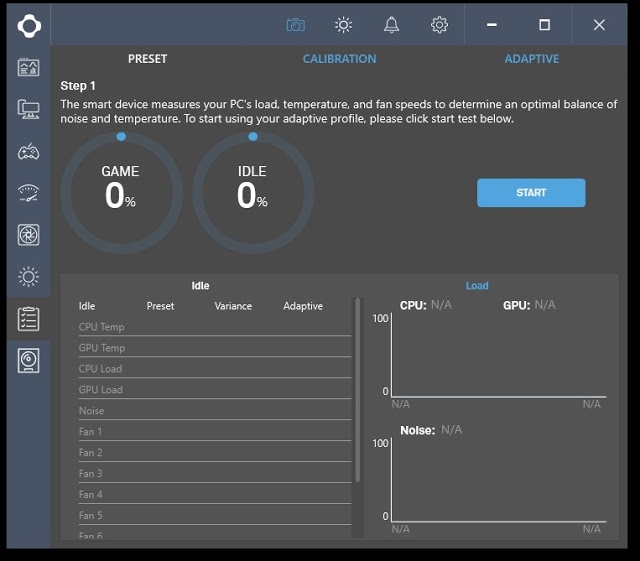640x561 pixels.
Task: Open the lighting sun sidebar icon
Action: coord(29,277)
